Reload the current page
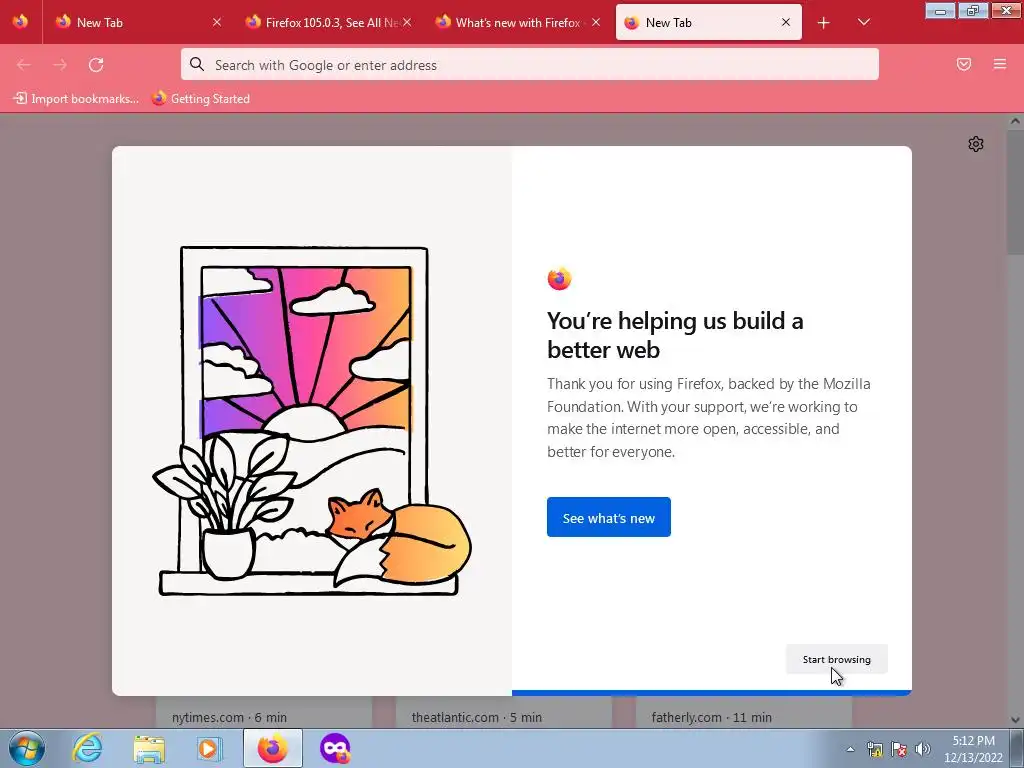This screenshot has height=768, width=1024. click(x=96, y=65)
